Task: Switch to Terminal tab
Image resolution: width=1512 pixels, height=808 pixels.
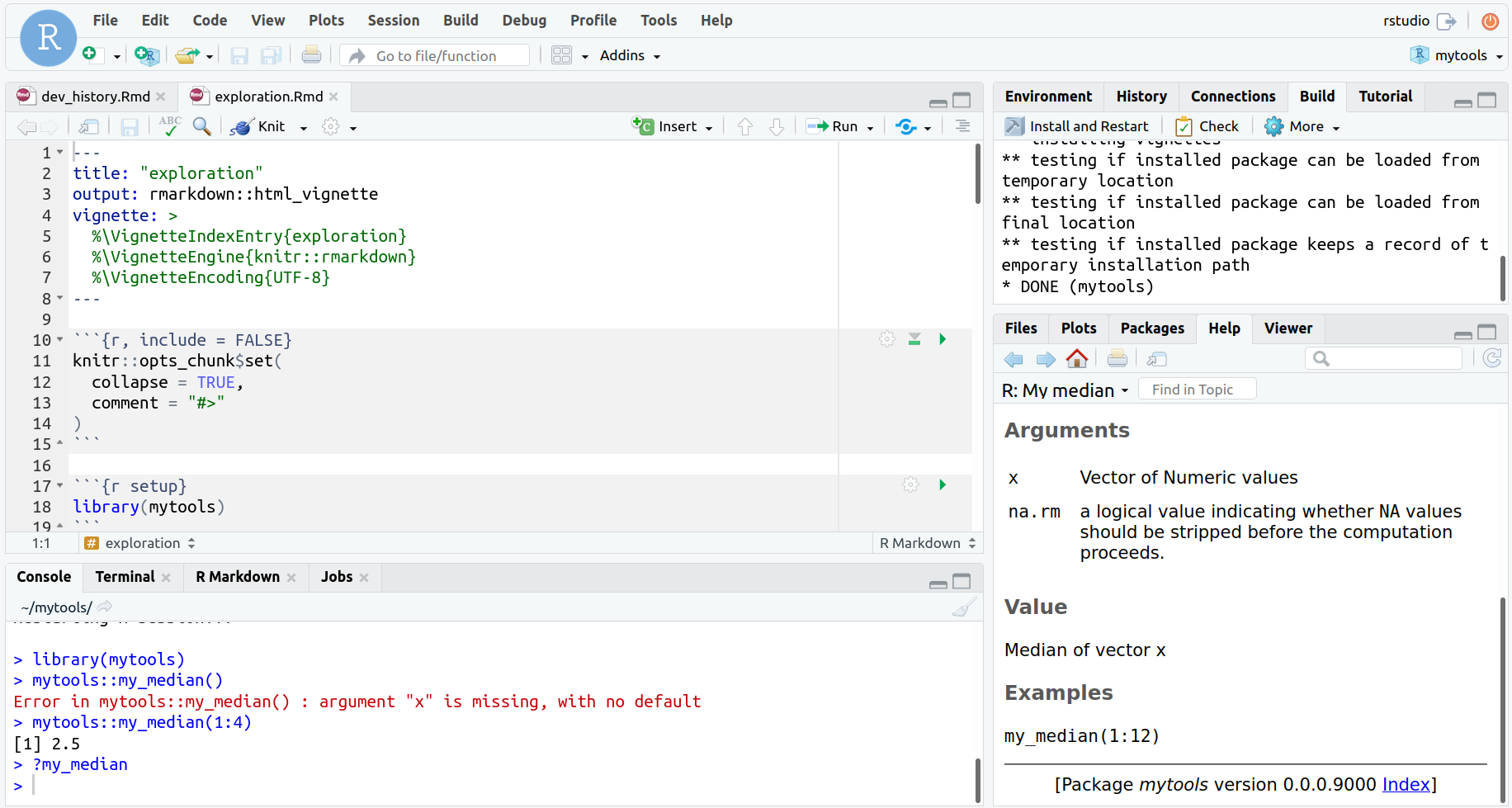Action: coord(125,577)
